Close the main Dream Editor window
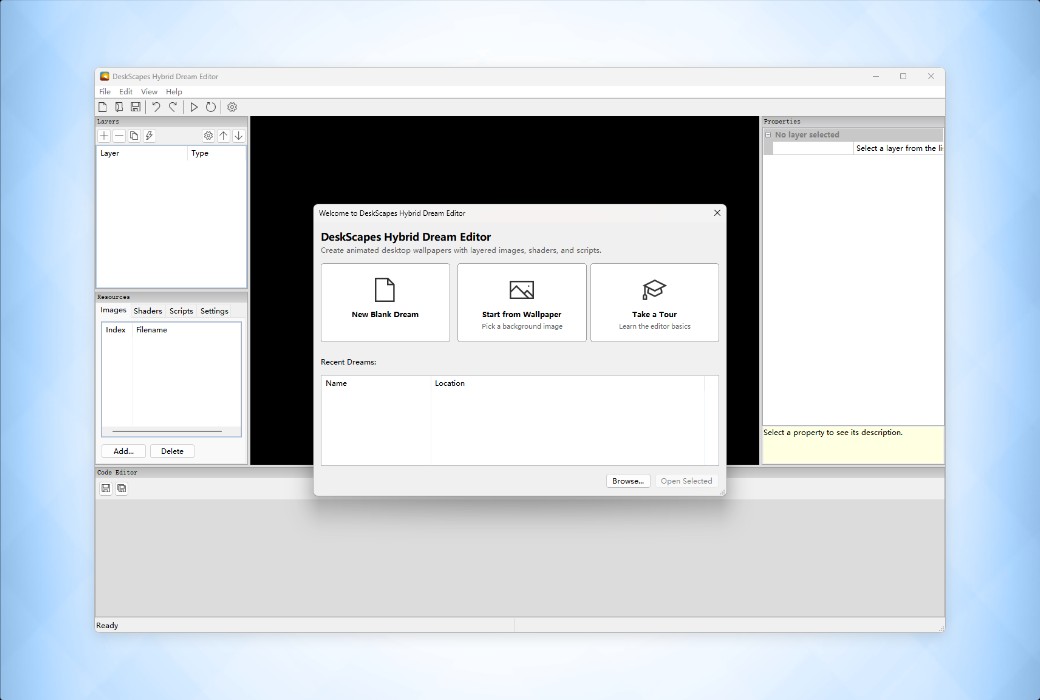1040x700 pixels. [931, 76]
